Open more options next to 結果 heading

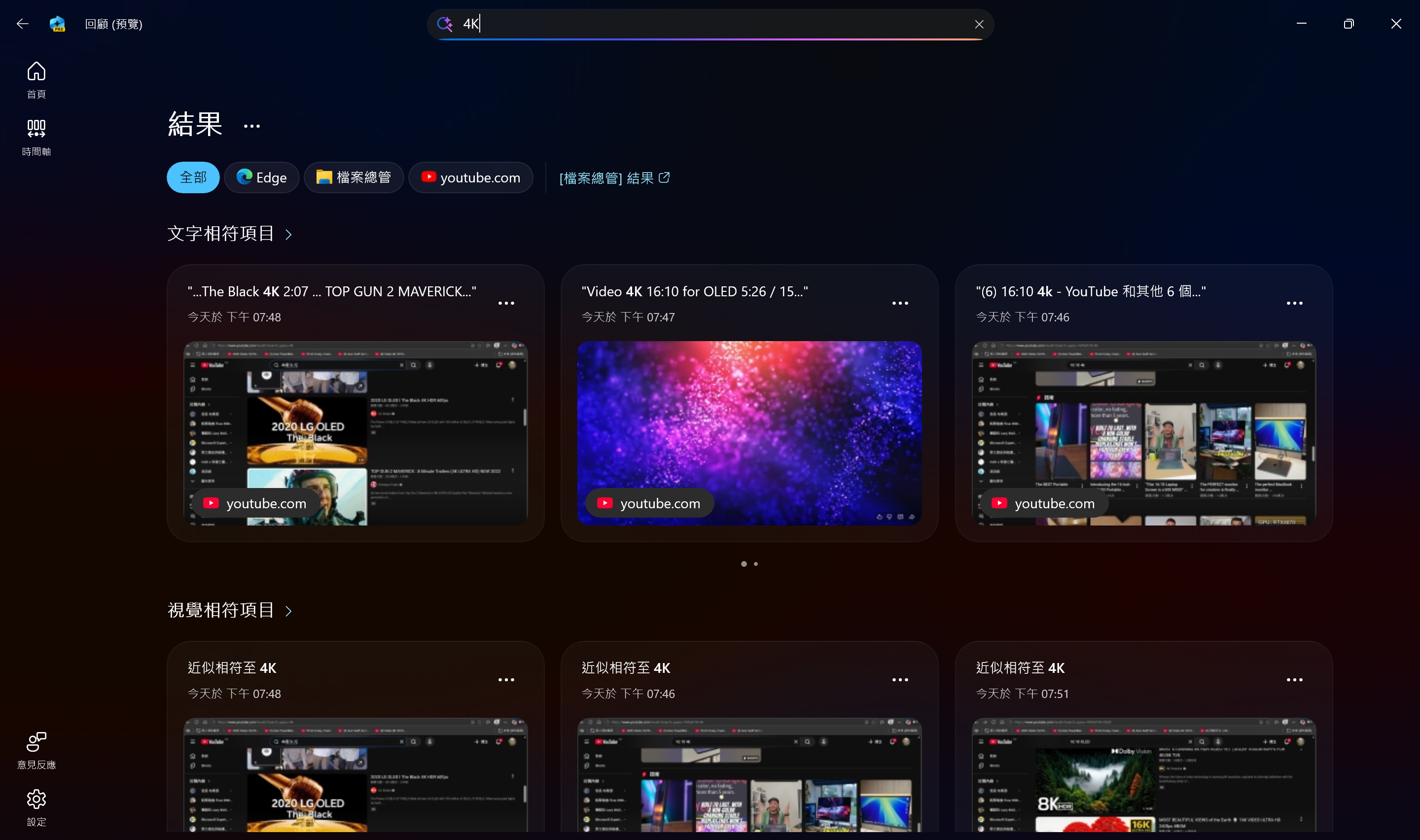pos(252,126)
